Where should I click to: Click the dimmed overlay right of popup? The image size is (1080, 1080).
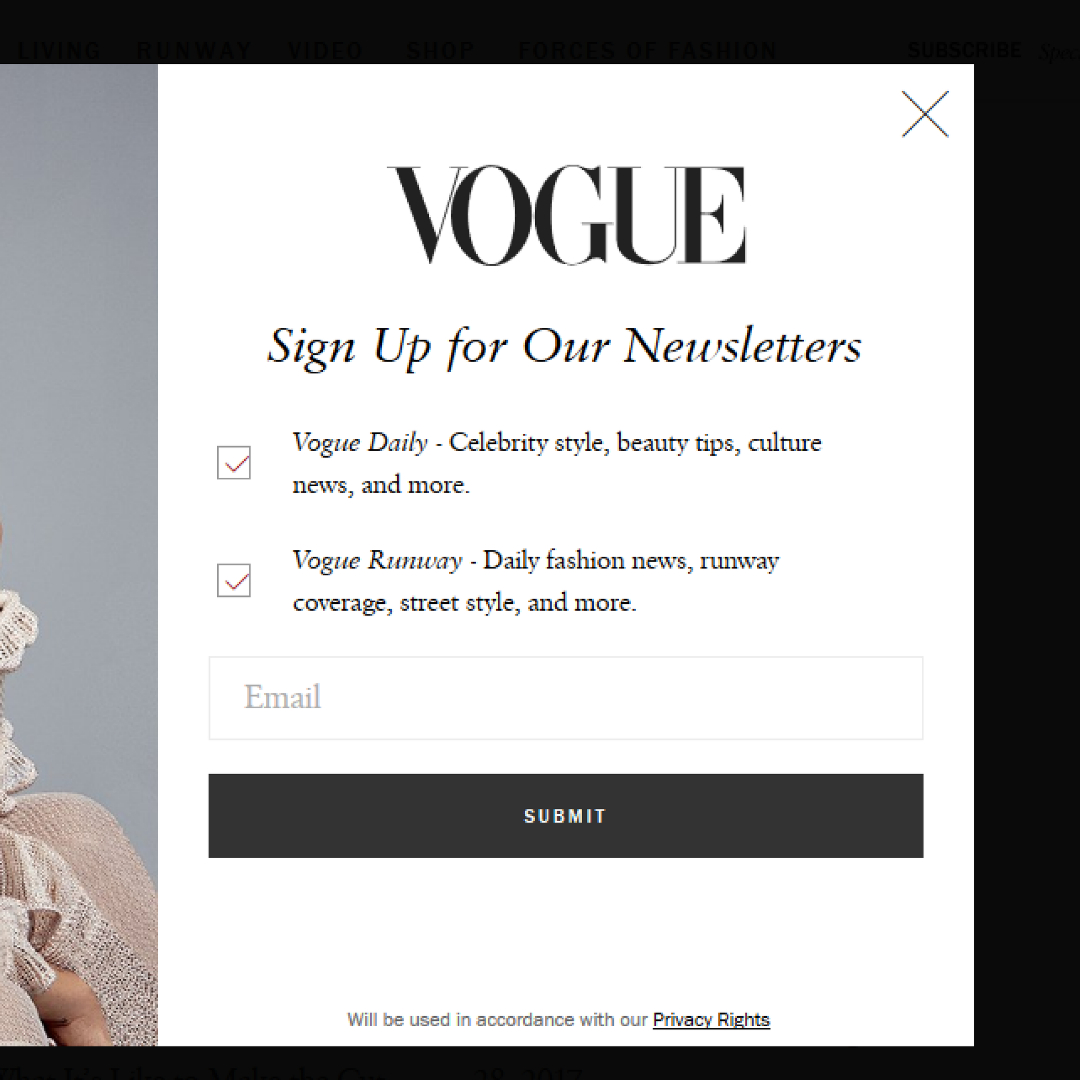1026,554
